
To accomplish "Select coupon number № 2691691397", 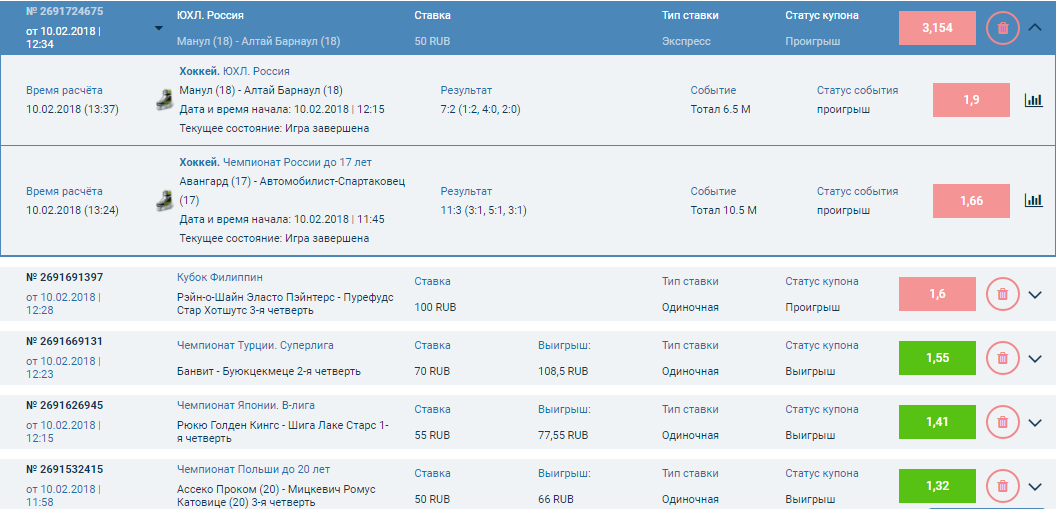I will tap(64, 277).
